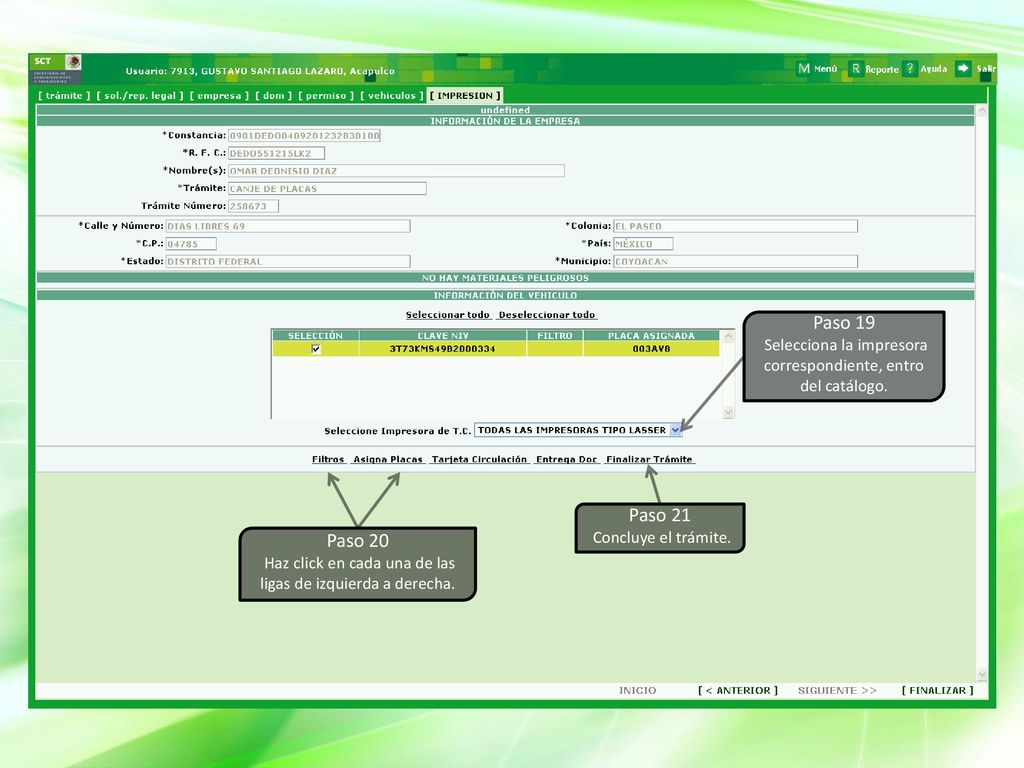
Task: Click the Menú icon in header
Action: (x=804, y=69)
